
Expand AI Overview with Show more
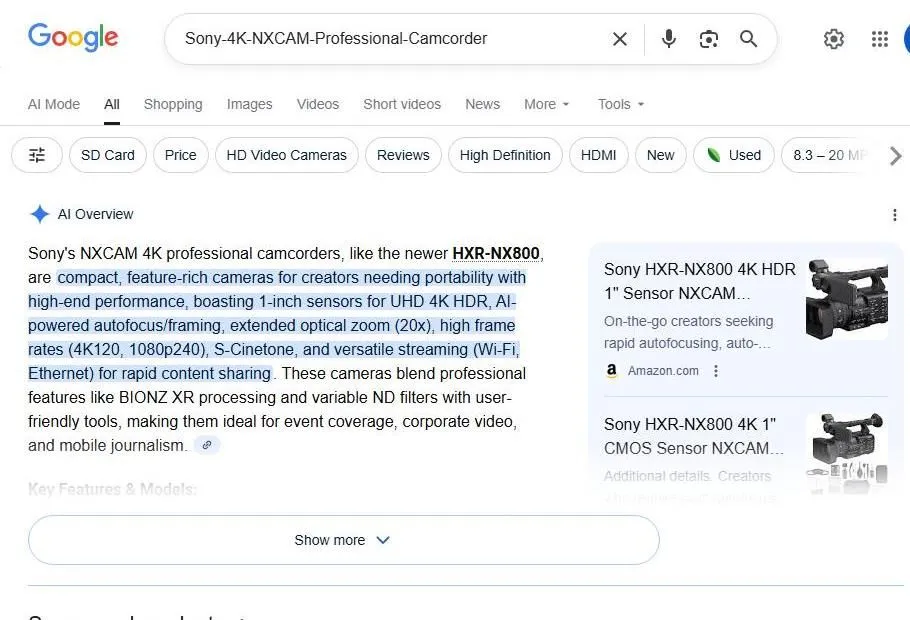tap(344, 540)
